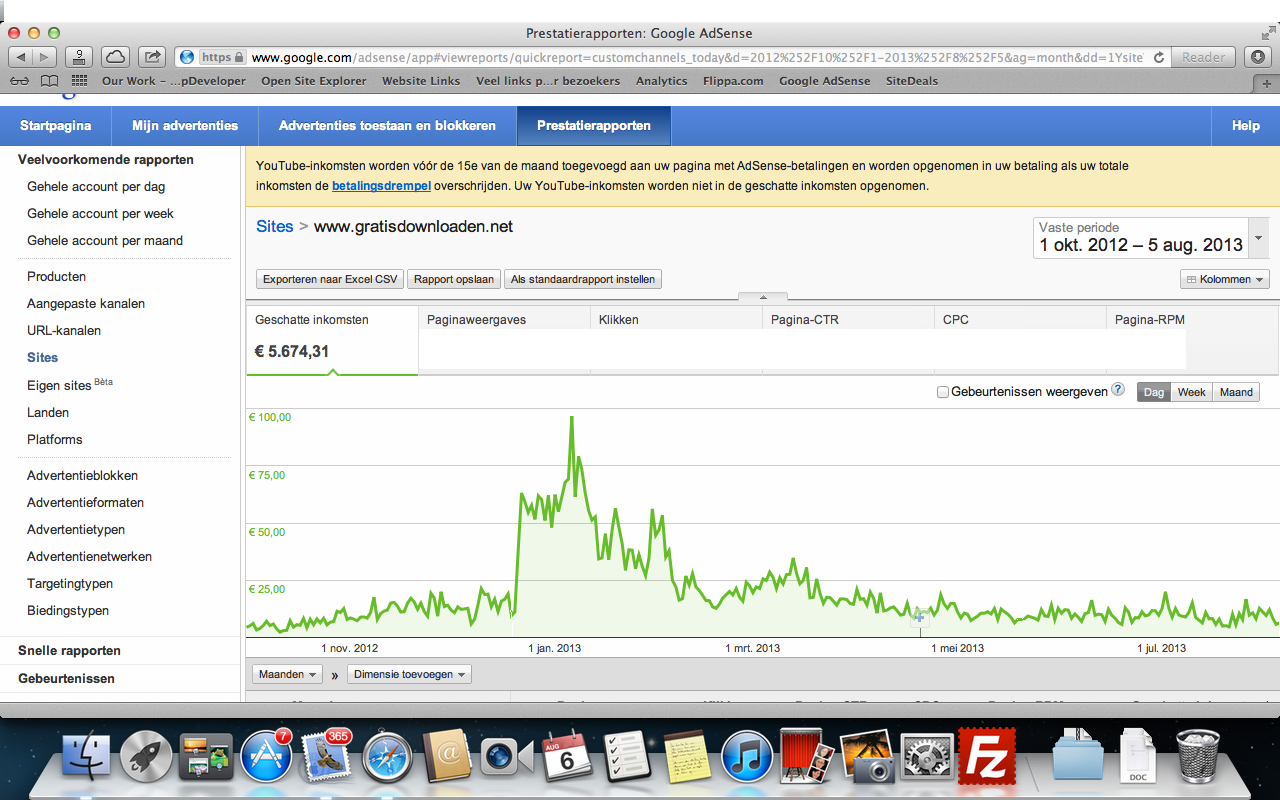
Task: Follow the betalingsdrempel link
Action: pyautogui.click(x=381, y=185)
